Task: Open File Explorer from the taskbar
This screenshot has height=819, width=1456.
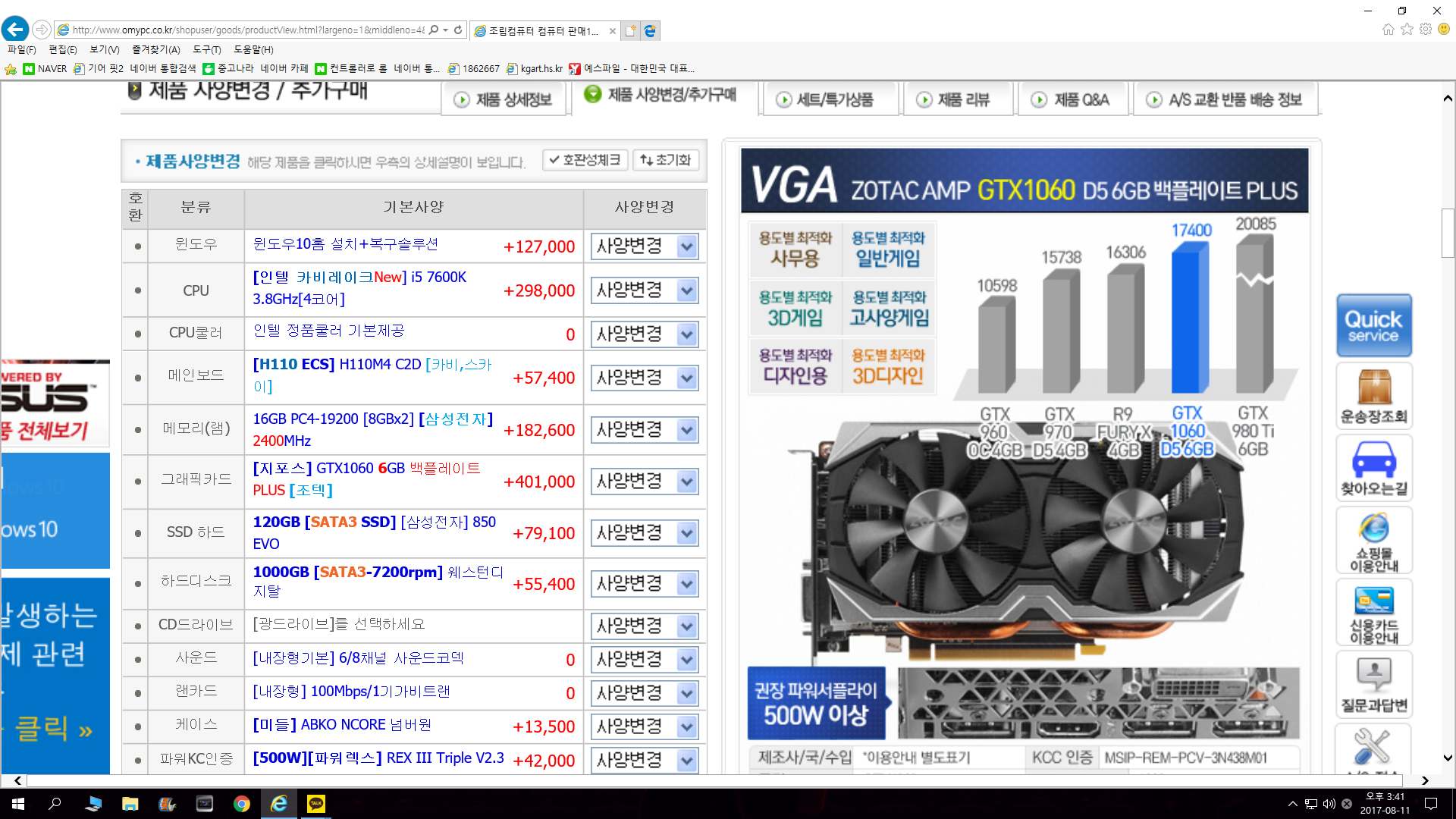Action: tap(130, 804)
